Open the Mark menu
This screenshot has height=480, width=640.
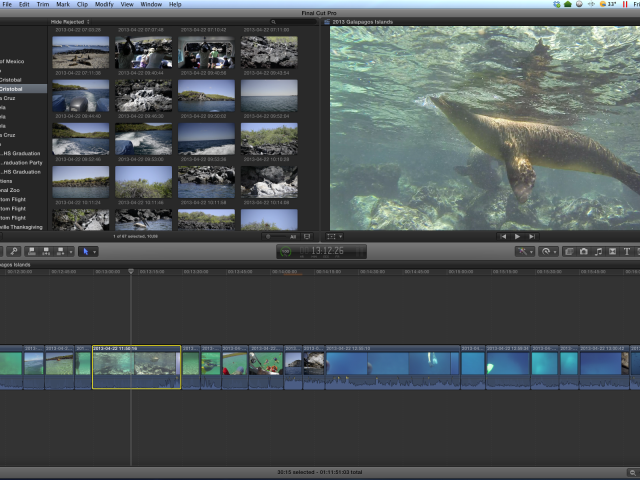[x=63, y=4]
